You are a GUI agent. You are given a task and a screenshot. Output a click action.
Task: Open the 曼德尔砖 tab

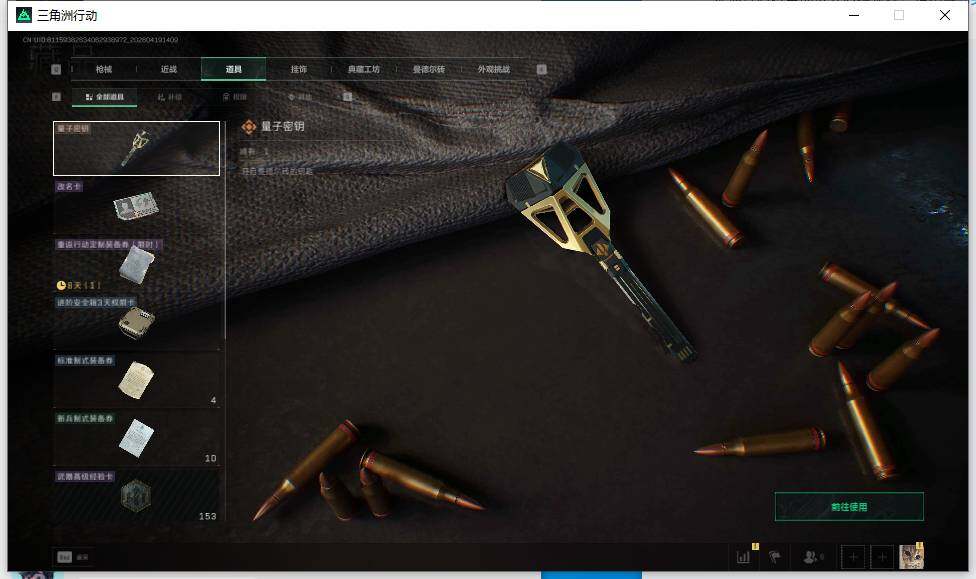[429, 69]
